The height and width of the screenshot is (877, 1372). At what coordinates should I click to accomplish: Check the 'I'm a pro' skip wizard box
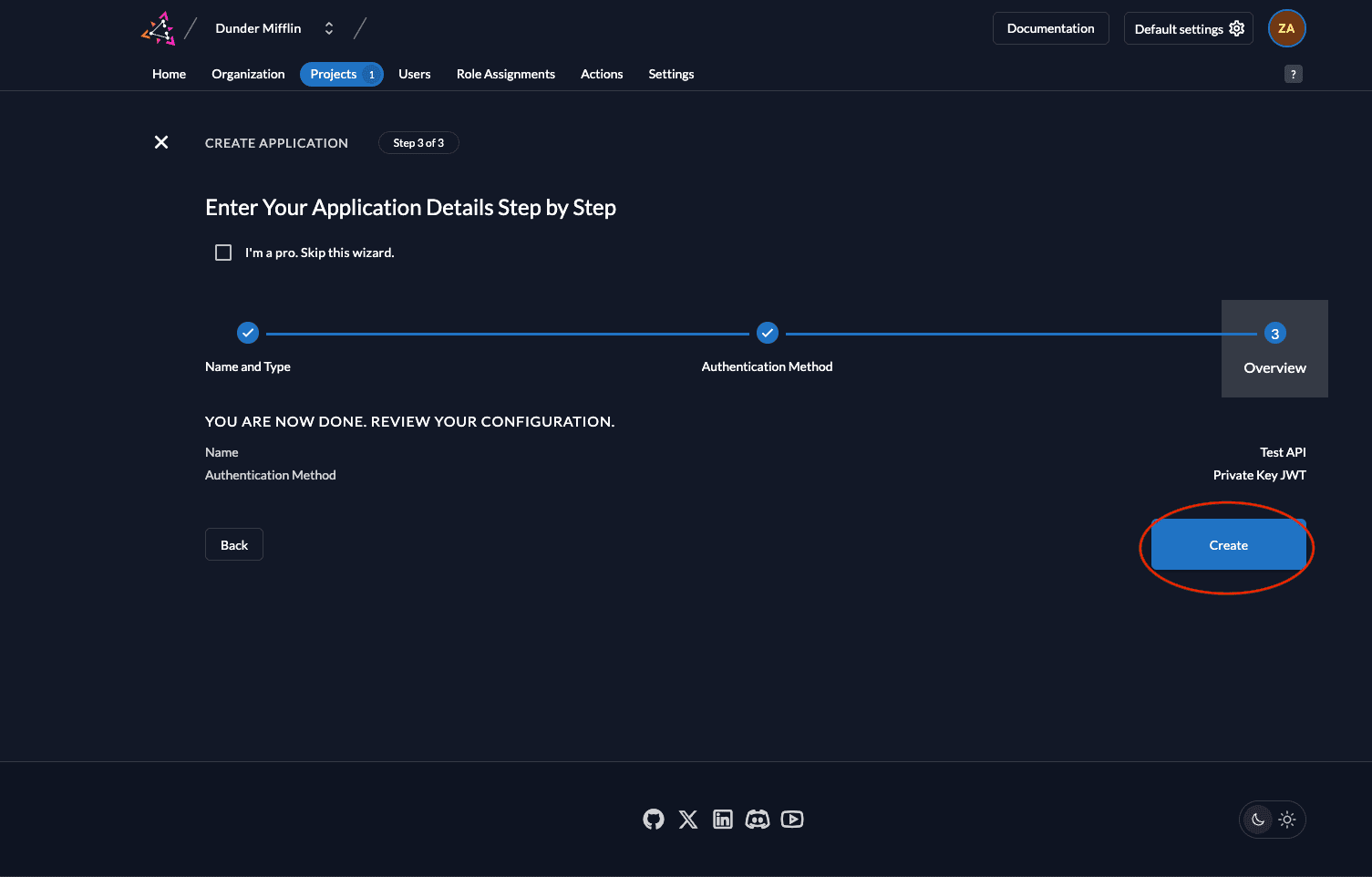pyautogui.click(x=223, y=253)
